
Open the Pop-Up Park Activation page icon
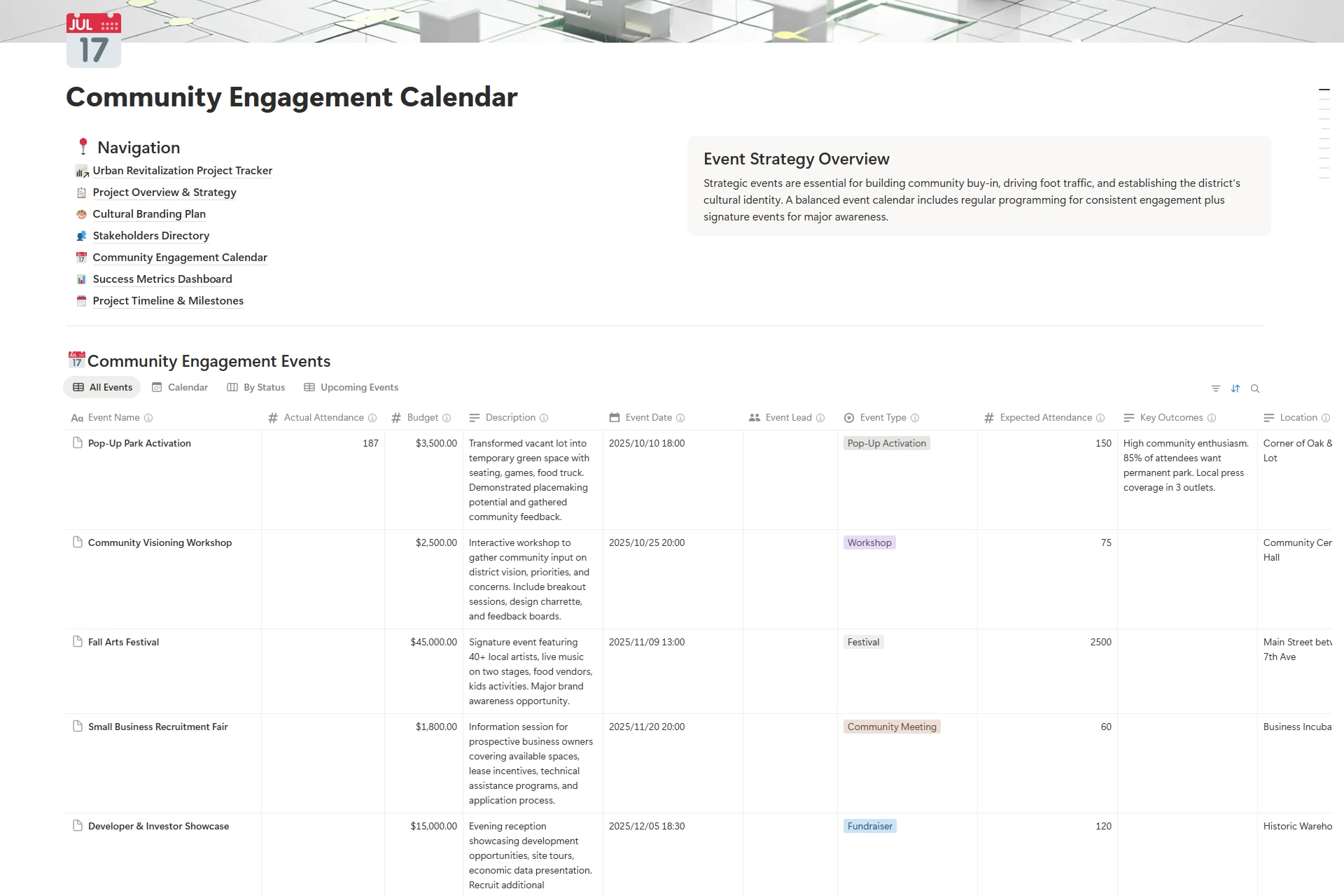click(x=78, y=443)
